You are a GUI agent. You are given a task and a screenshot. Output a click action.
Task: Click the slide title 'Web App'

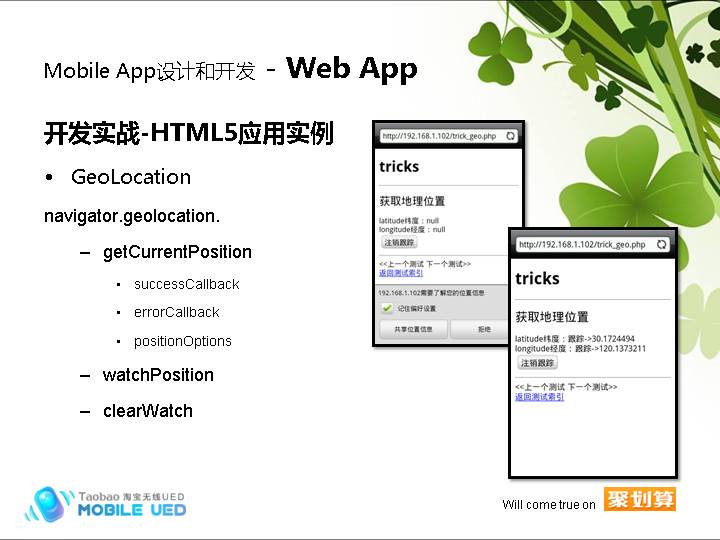point(351,68)
